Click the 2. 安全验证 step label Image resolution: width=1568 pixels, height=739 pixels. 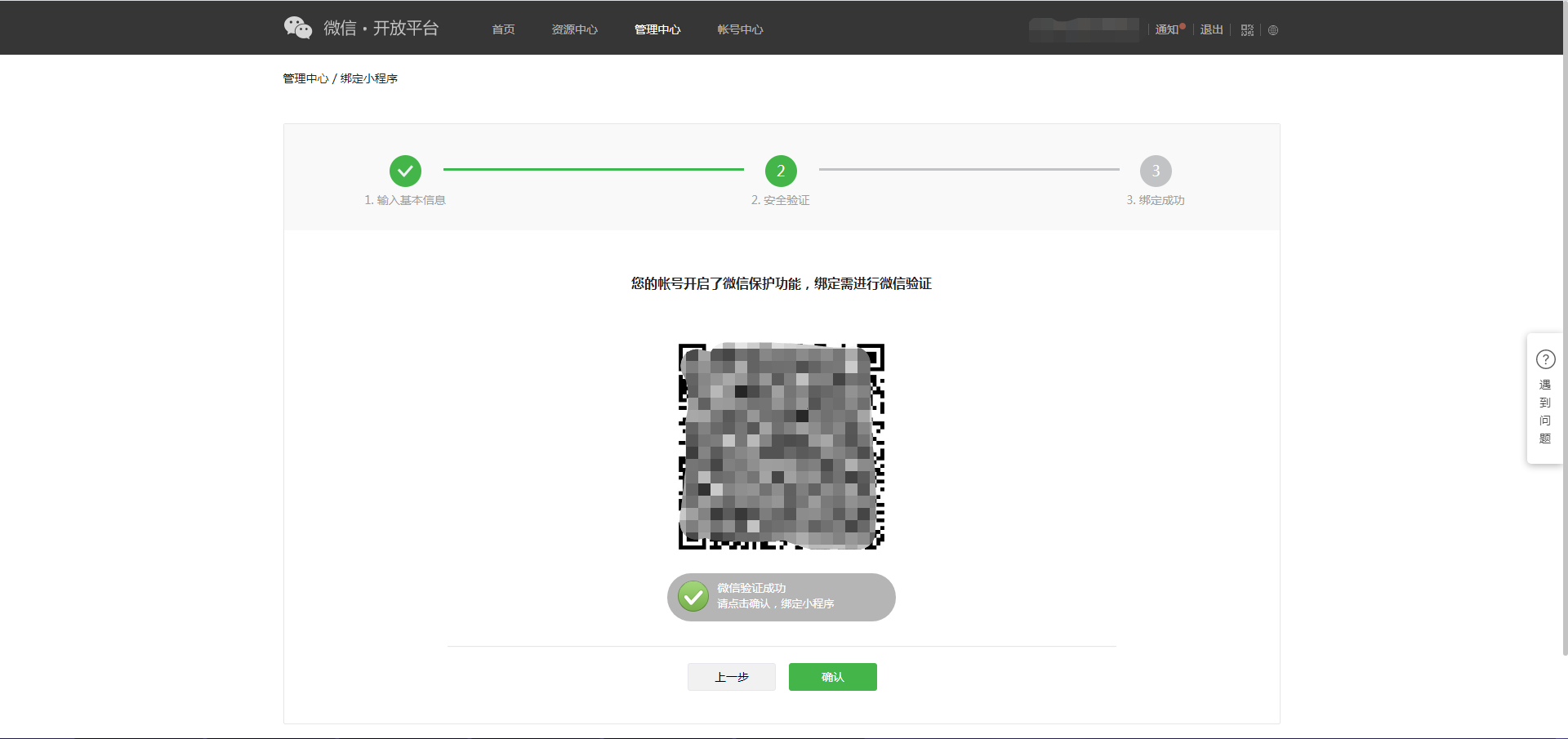tap(781, 200)
